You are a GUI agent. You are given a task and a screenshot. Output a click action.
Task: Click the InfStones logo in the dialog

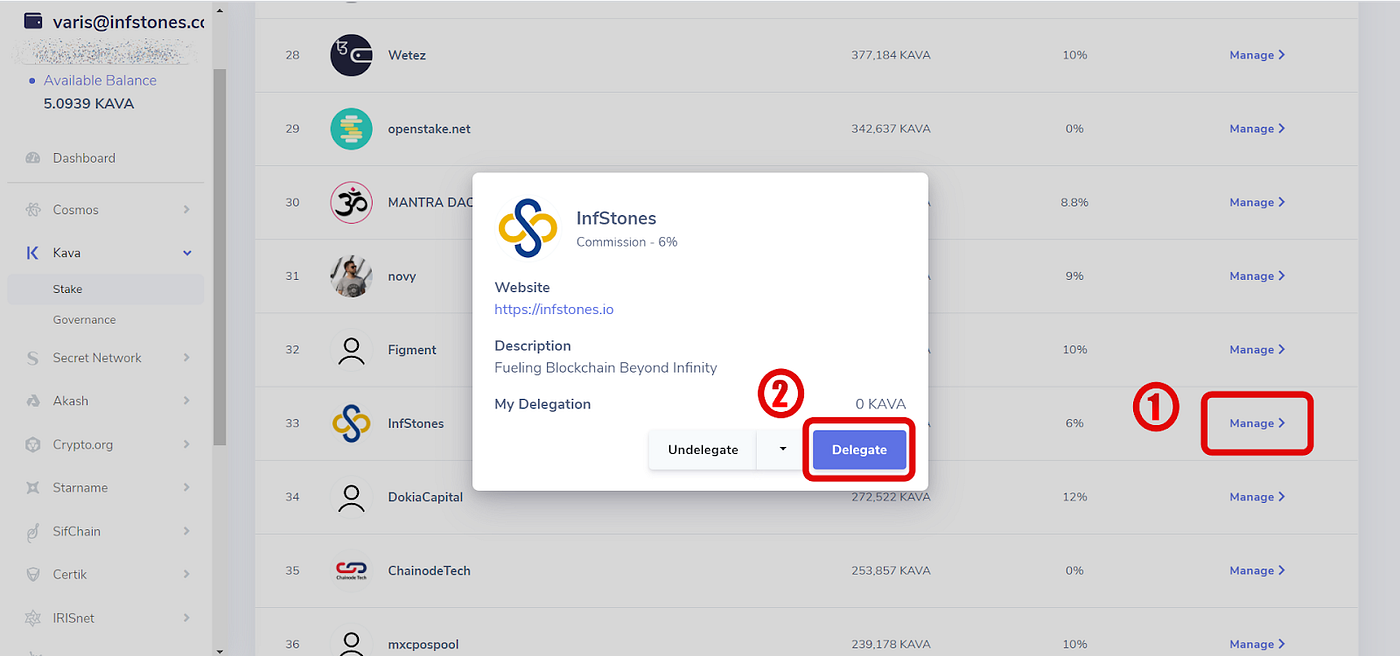pyautogui.click(x=527, y=228)
